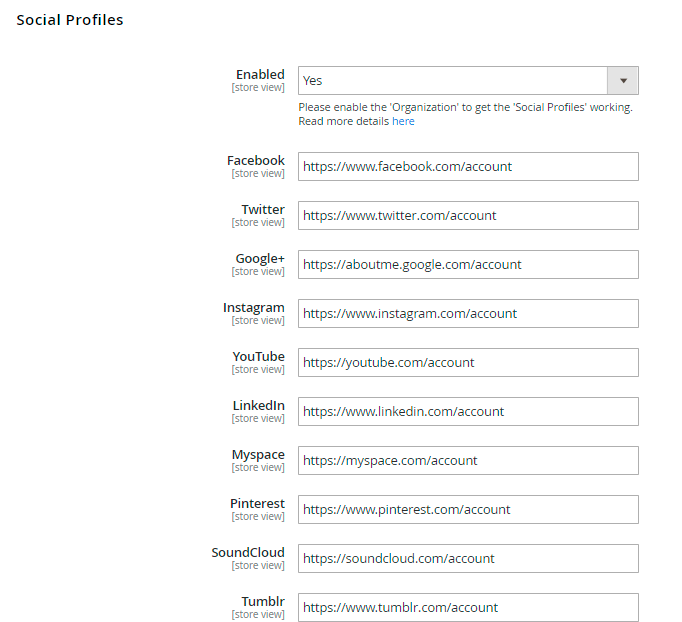The width and height of the screenshot is (682, 622).
Task: Focus the Twitter profile URL field
Action: click(x=468, y=216)
